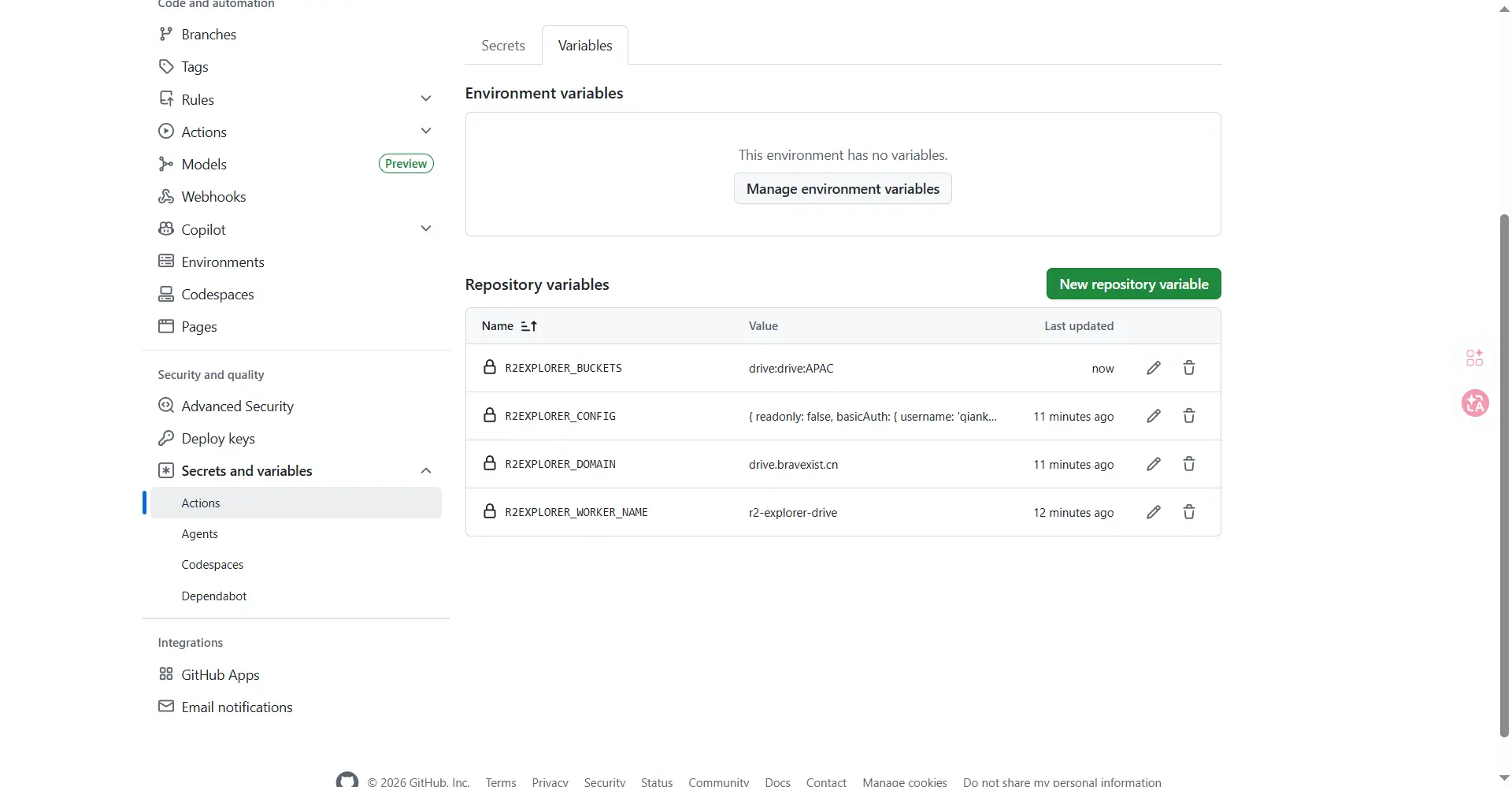Open Agents under Secrets and variables
This screenshot has height=787, width=1512.
[x=200, y=534]
